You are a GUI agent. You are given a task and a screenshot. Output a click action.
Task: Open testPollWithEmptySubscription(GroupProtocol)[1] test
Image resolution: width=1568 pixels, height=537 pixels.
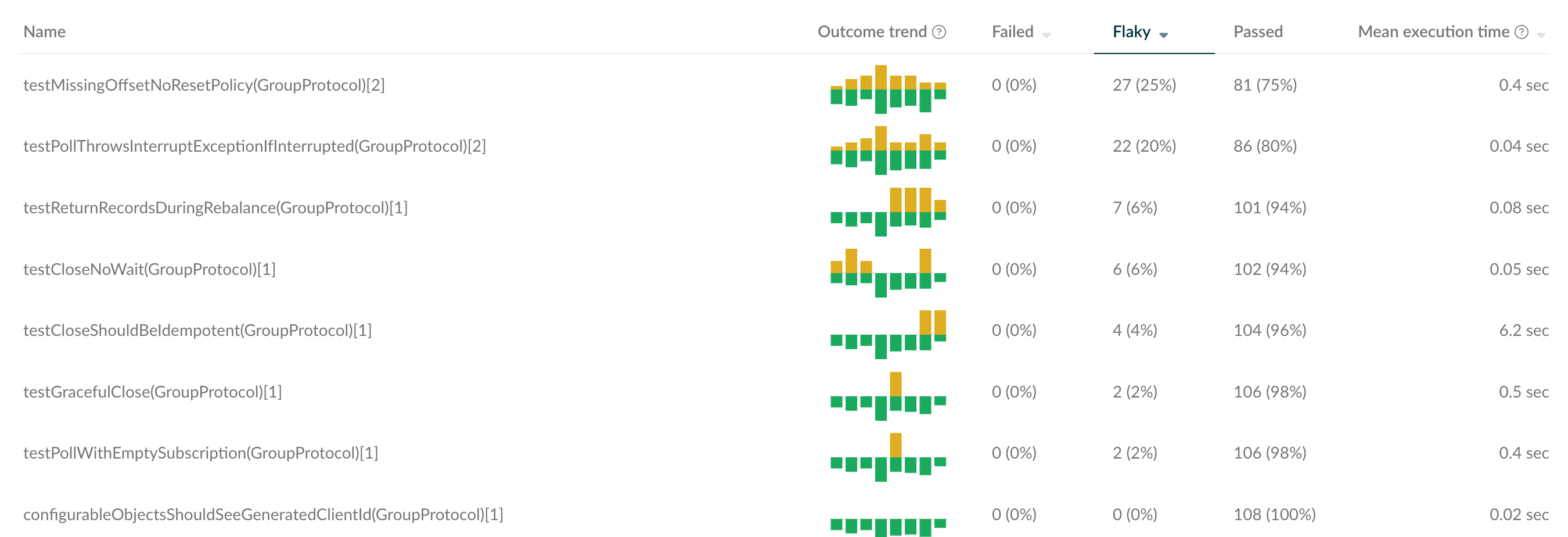(x=200, y=453)
